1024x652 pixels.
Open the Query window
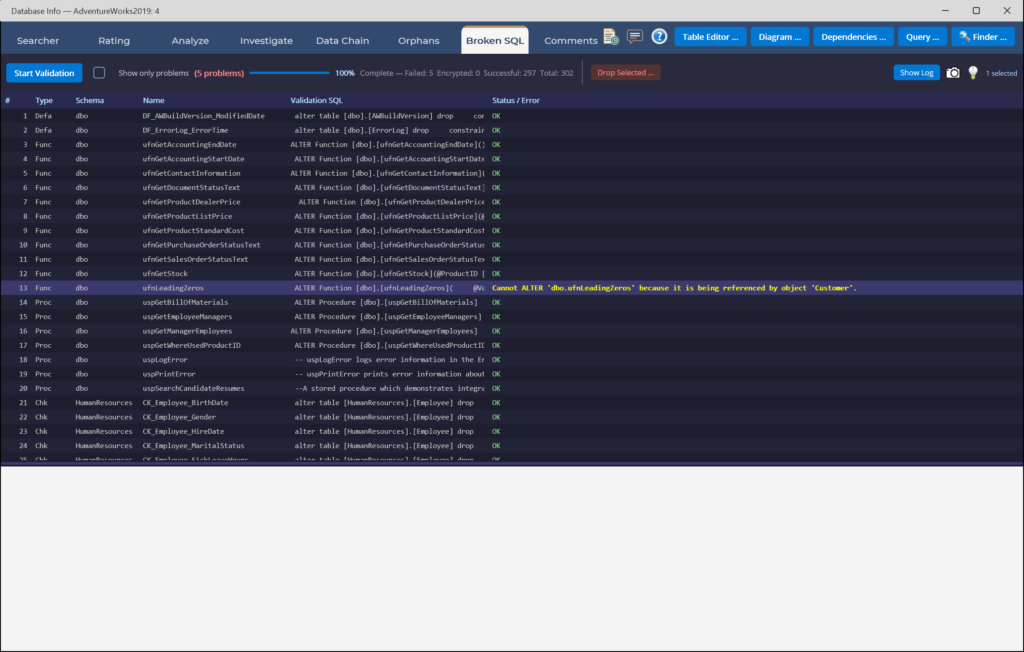(x=922, y=37)
